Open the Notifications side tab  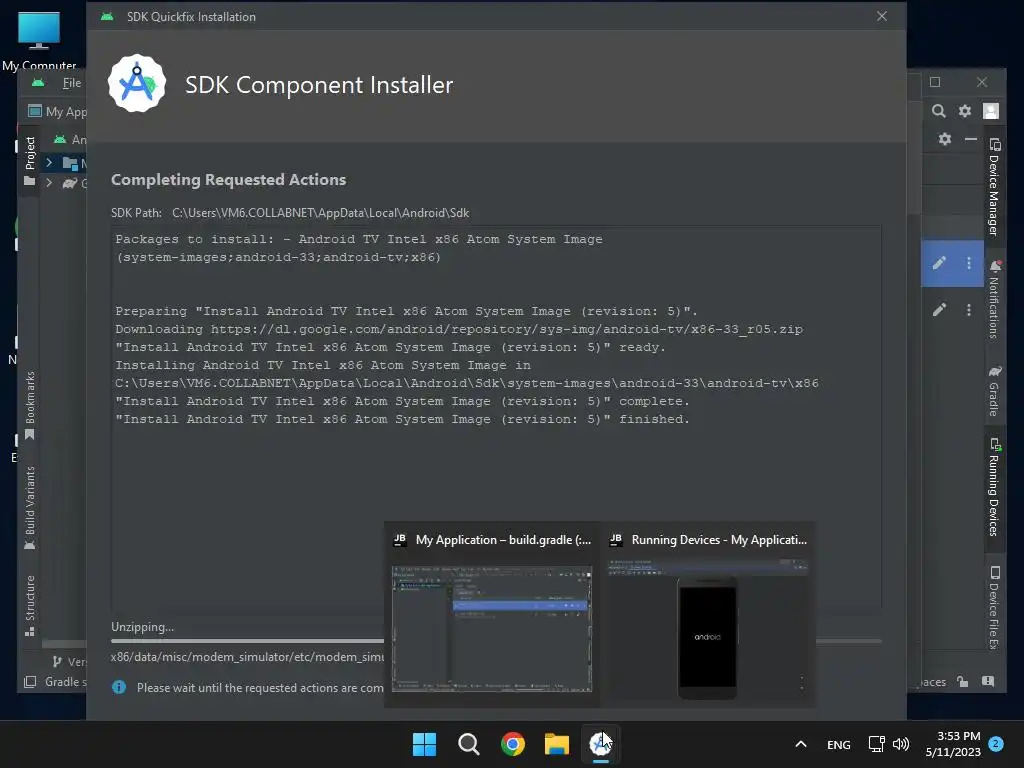point(995,299)
